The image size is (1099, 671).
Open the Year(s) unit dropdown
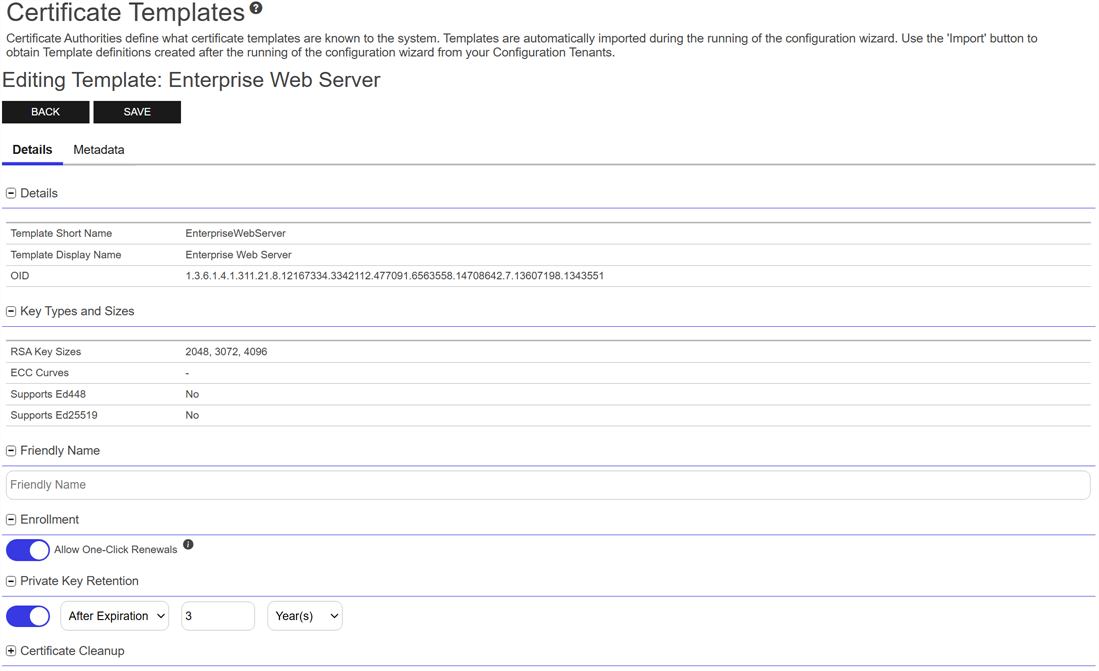click(304, 616)
